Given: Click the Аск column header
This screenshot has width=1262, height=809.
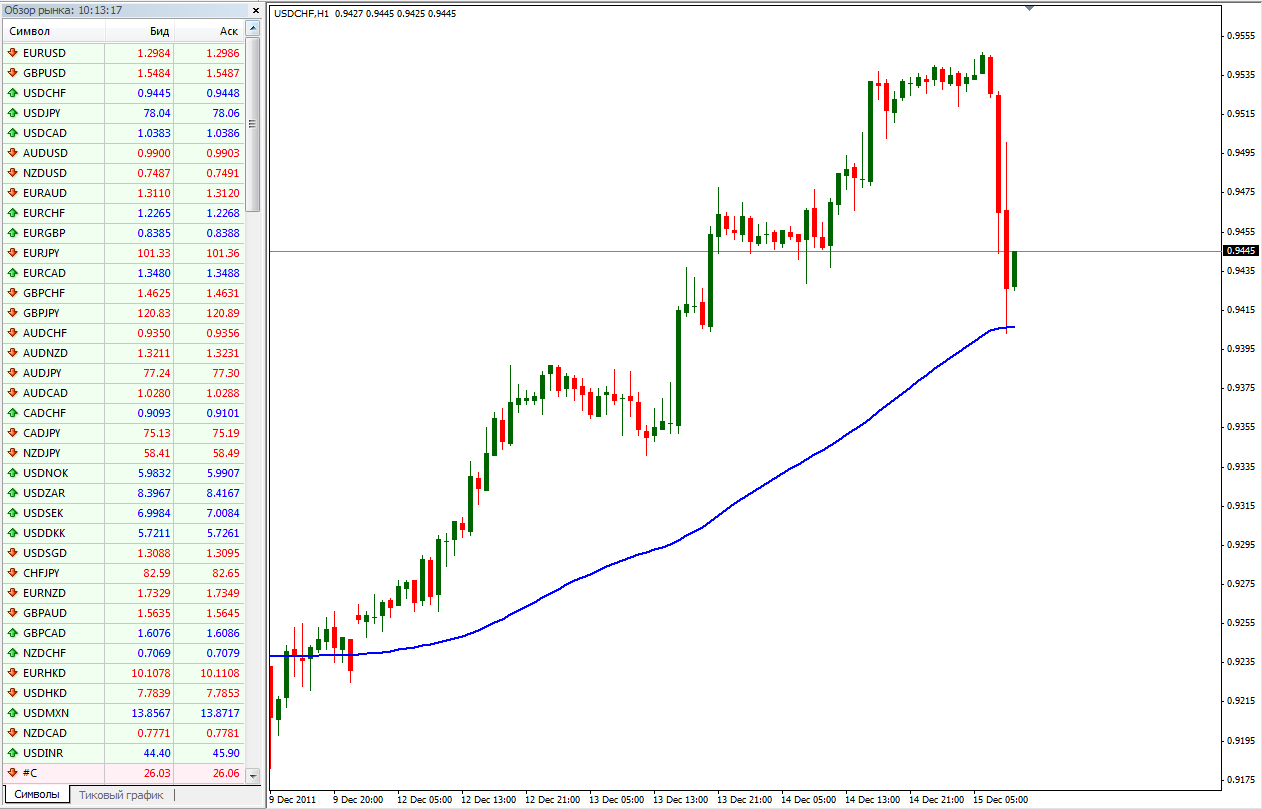Looking at the screenshot, I should click(209, 32).
